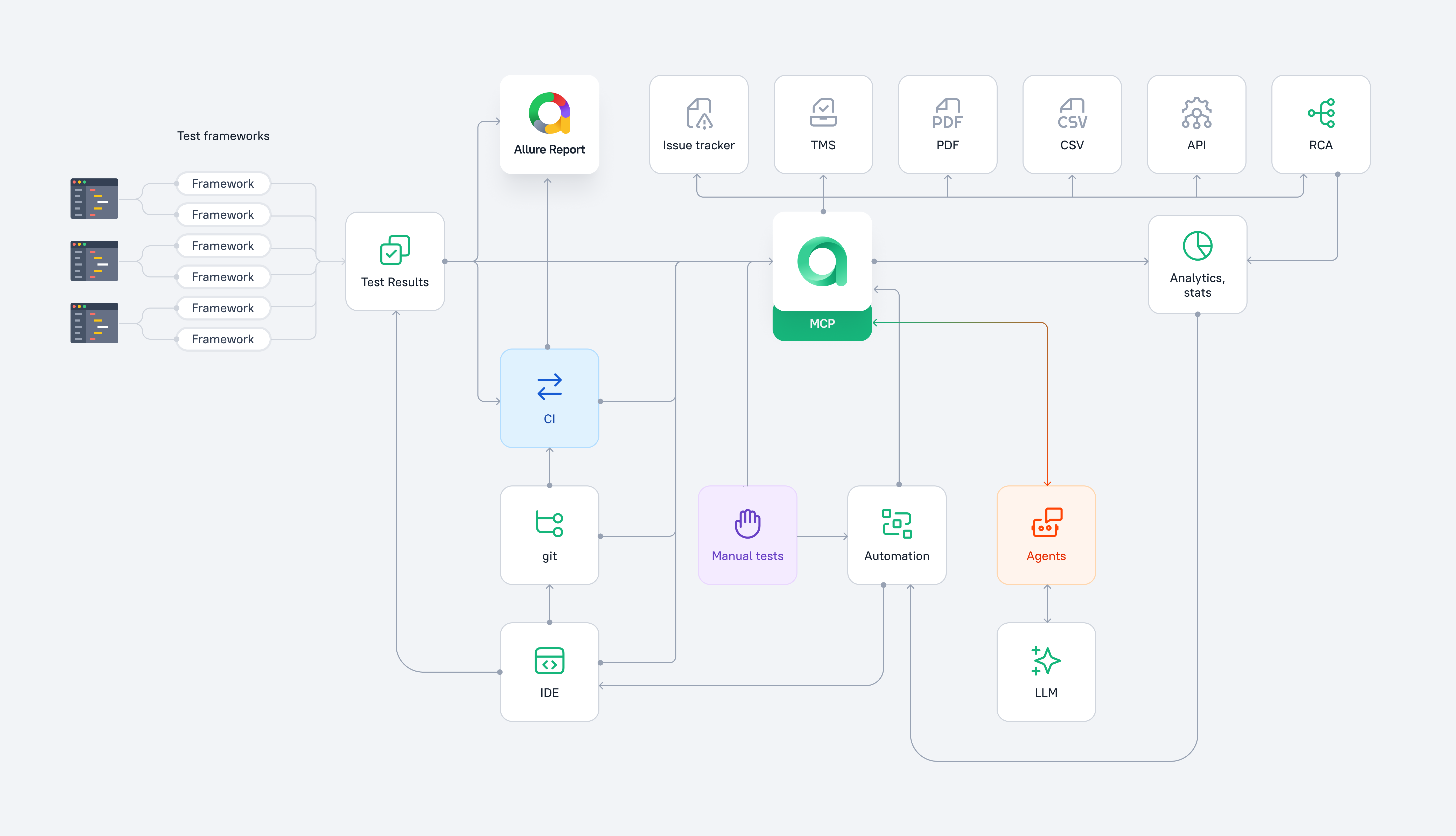Click the Test frameworks heading
The height and width of the screenshot is (836, 1456).
[223, 136]
